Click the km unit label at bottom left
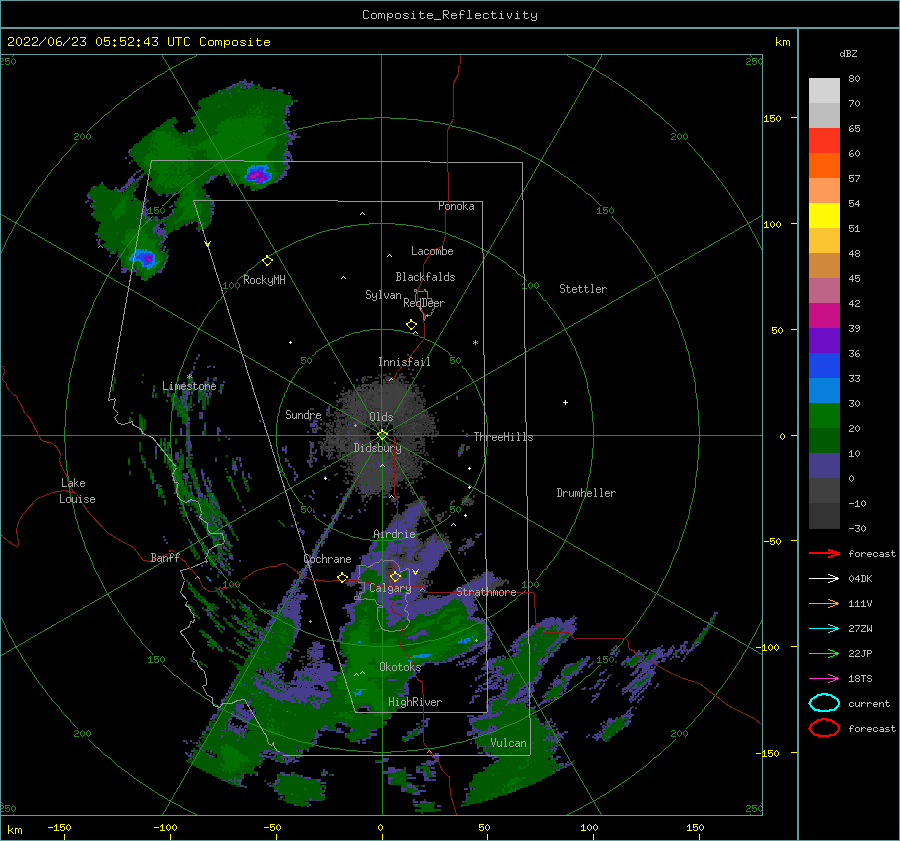 pos(14,830)
